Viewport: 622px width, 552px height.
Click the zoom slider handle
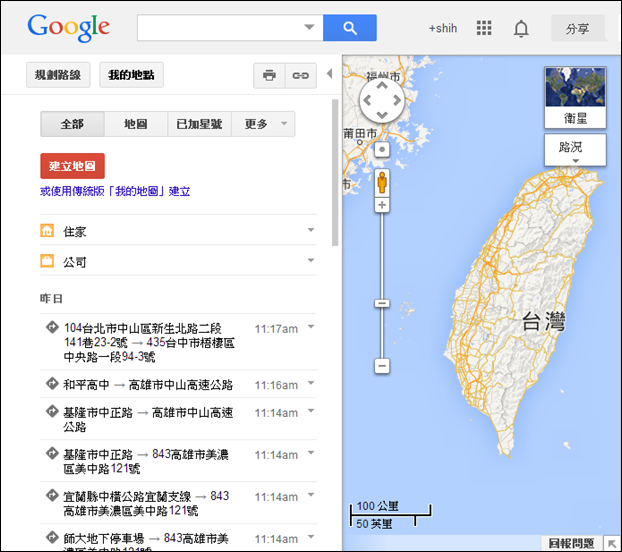[x=382, y=303]
